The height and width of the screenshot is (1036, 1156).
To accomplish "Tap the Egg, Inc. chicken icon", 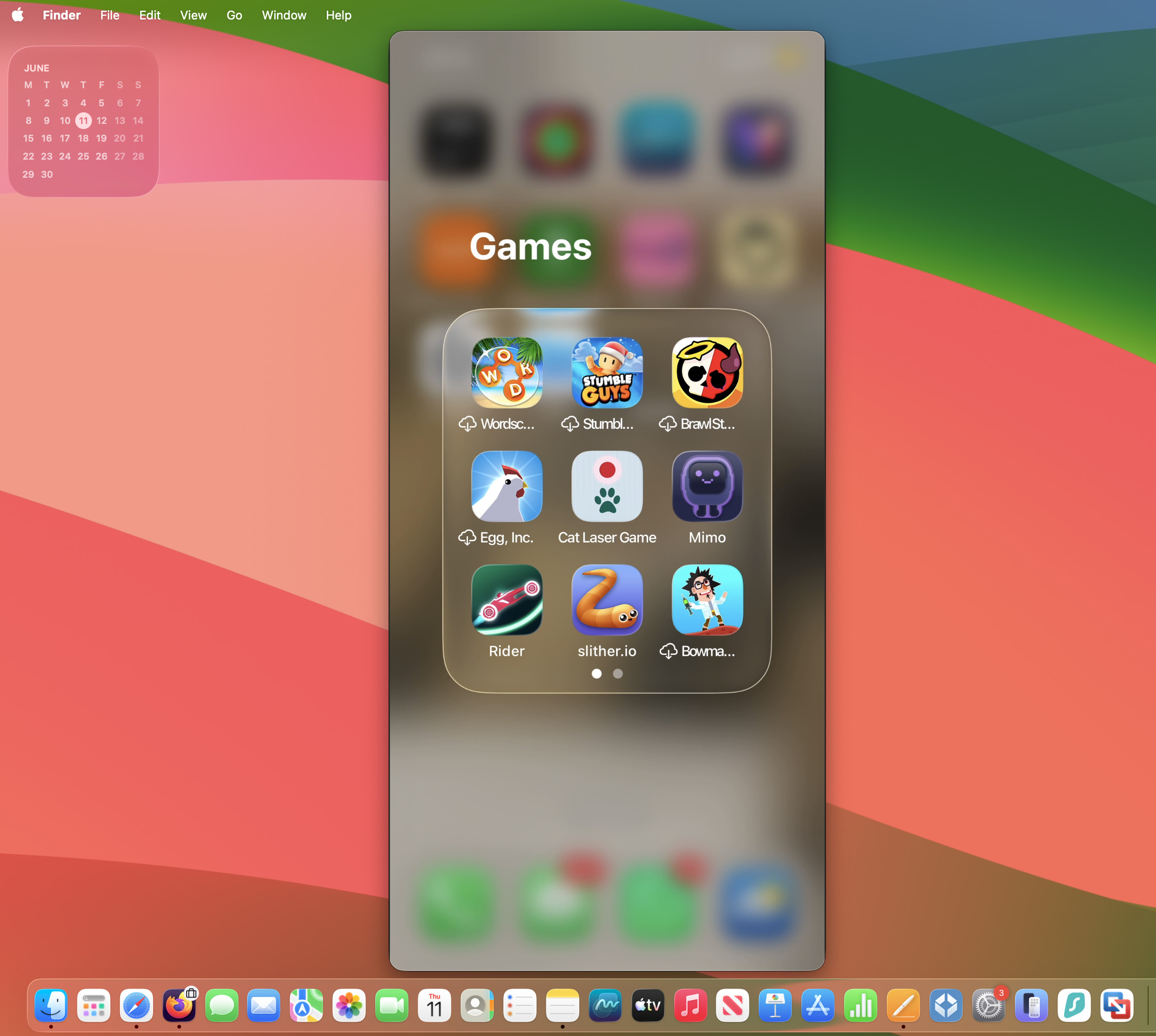I will click(x=506, y=486).
